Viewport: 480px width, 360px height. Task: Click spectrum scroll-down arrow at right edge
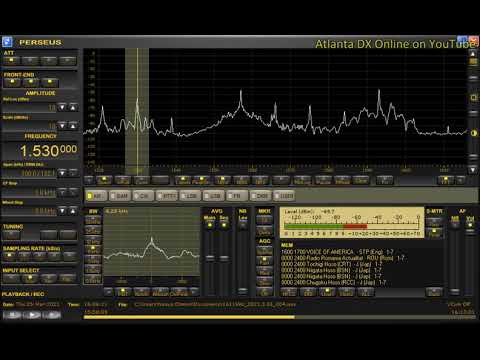point(473,170)
